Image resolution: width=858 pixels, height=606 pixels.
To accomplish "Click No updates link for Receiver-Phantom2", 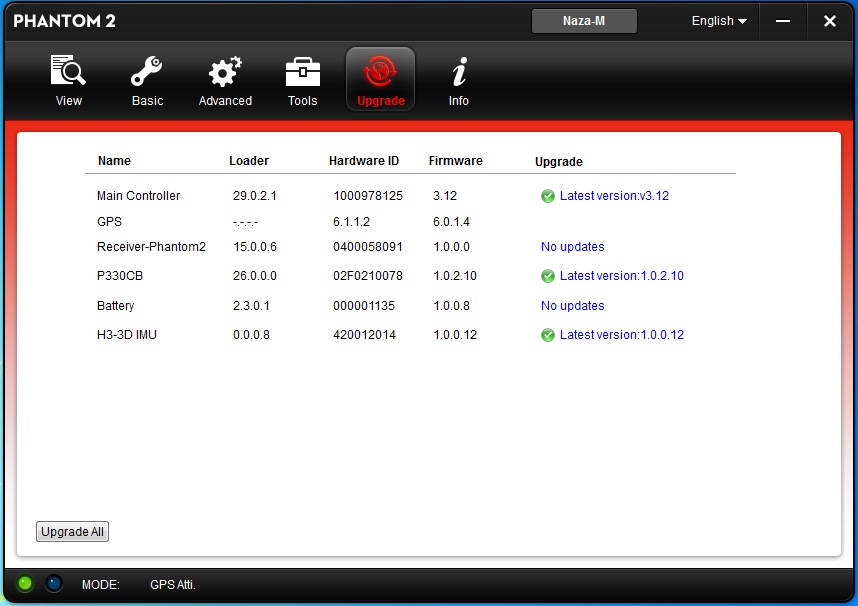I will click(x=572, y=247).
